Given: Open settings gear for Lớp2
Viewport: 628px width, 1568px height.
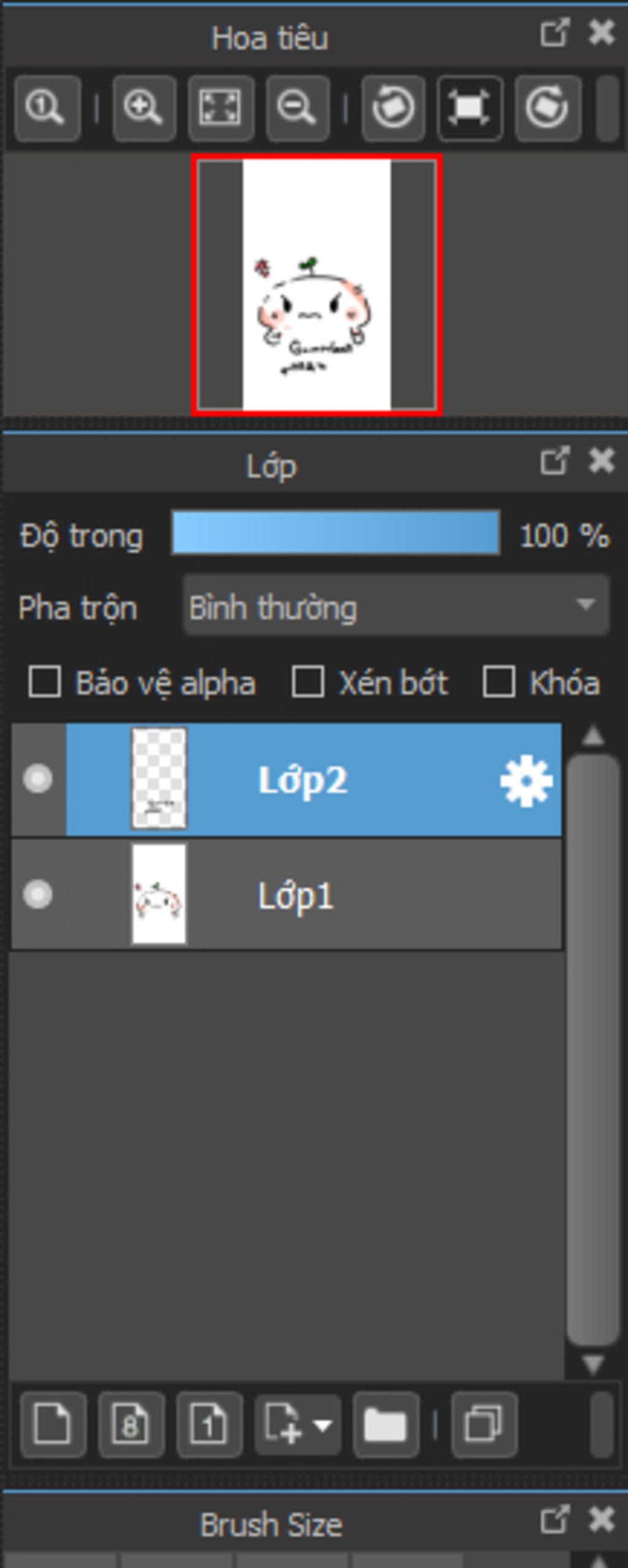Looking at the screenshot, I should click(x=526, y=780).
